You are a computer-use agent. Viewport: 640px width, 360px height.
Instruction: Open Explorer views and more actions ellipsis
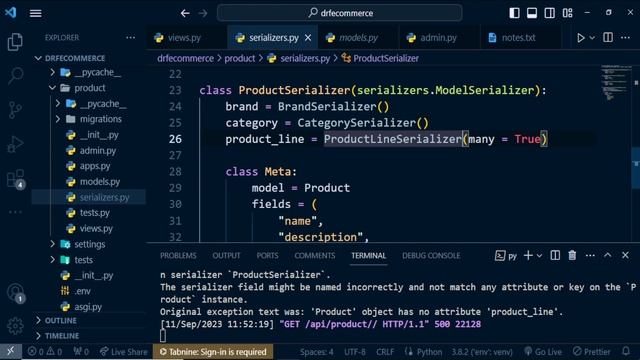click(x=130, y=38)
